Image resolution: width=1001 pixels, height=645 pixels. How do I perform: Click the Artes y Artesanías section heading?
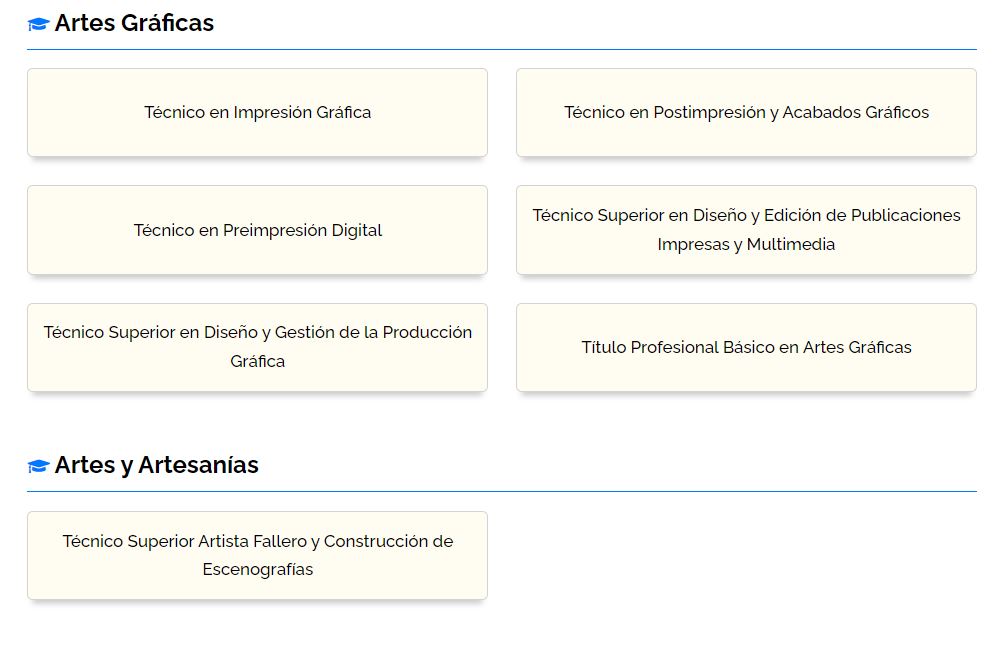(156, 465)
